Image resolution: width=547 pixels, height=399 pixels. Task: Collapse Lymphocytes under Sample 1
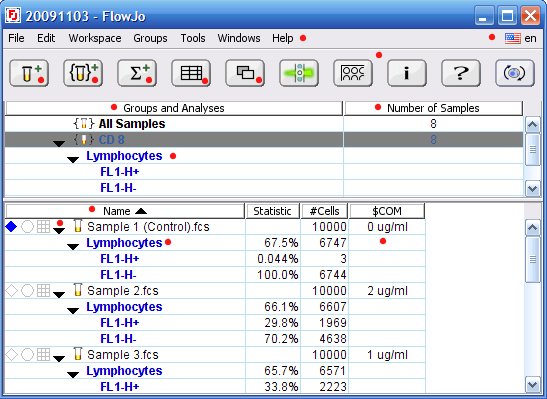pos(73,247)
